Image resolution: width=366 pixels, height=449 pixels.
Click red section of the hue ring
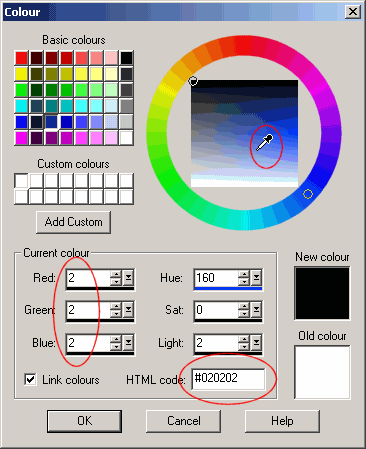pos(244,45)
